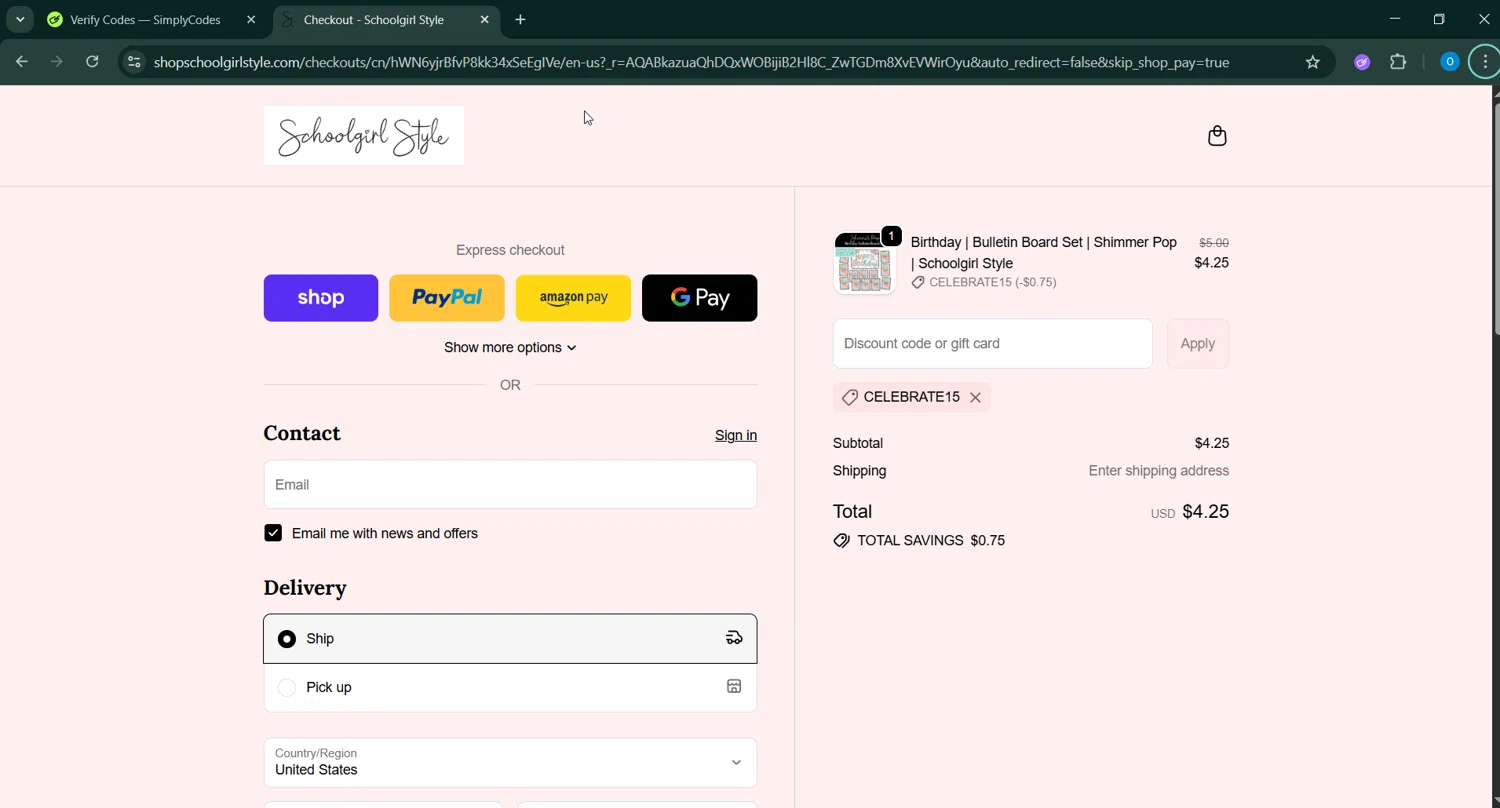The width and height of the screenshot is (1500, 808).
Task: Click the Sign in link
Action: point(736,435)
